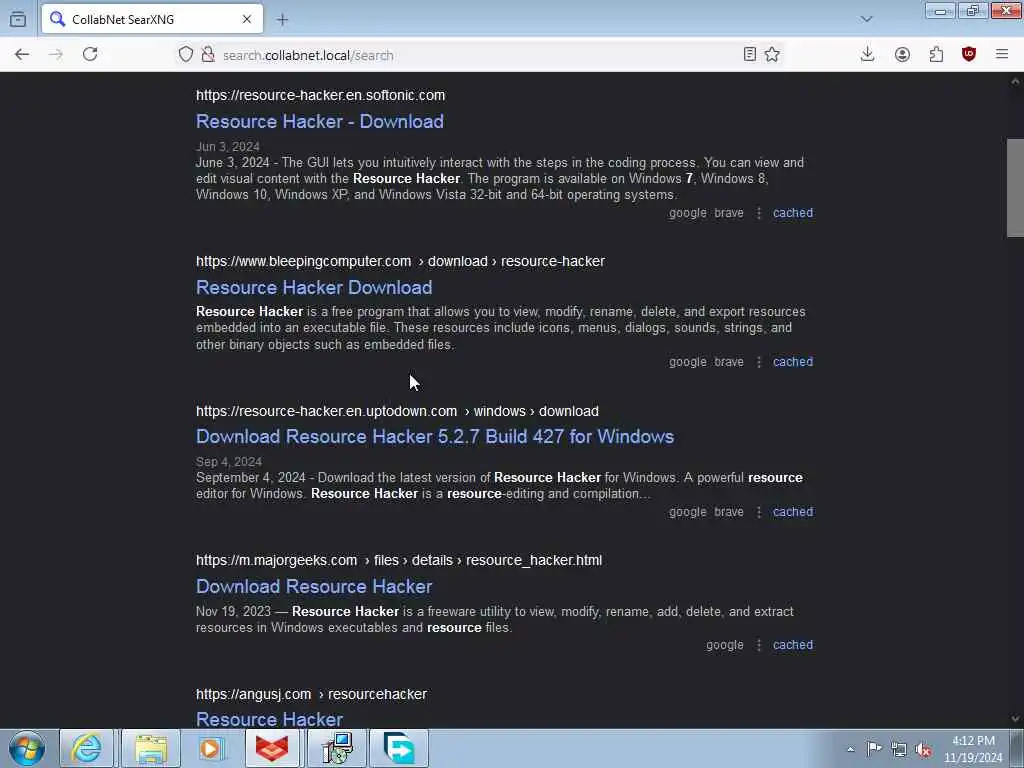Open Windows Explorer folder taskbar icon

coord(151,748)
